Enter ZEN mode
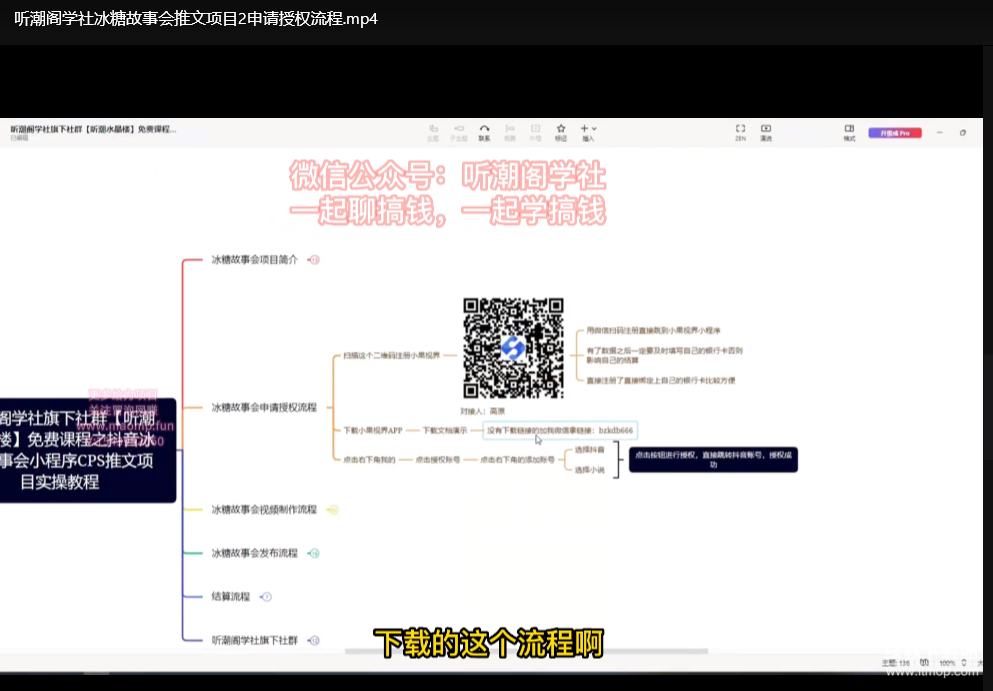Screen dimensions: 993x691 741,131
